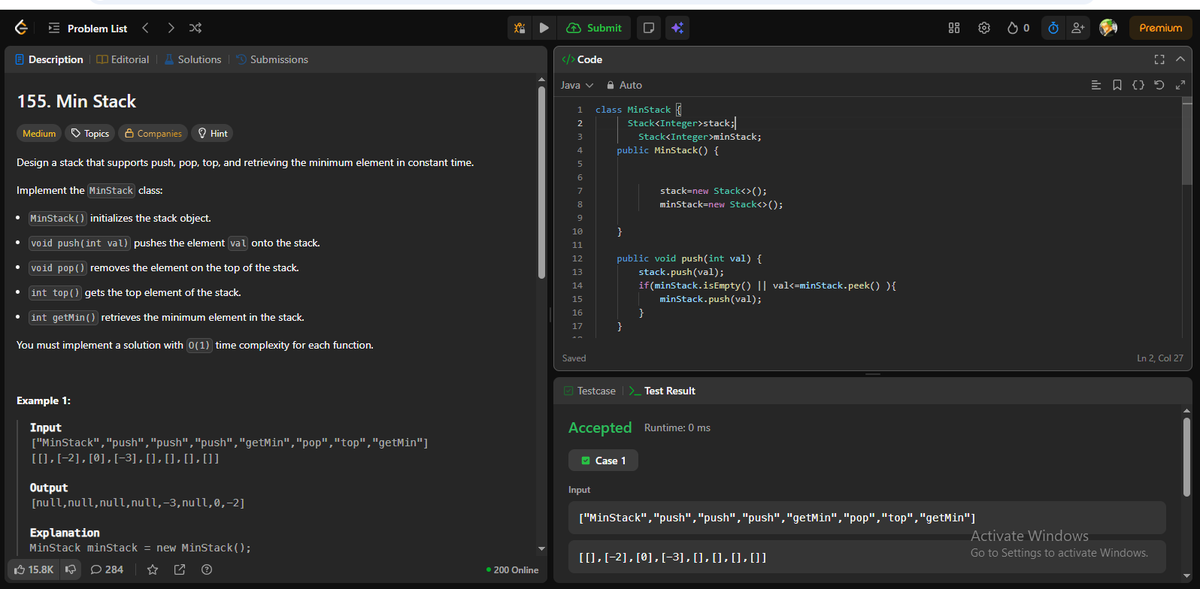The image size is (1200, 589).
Task: Click the Auto lock setting
Action: click(625, 85)
